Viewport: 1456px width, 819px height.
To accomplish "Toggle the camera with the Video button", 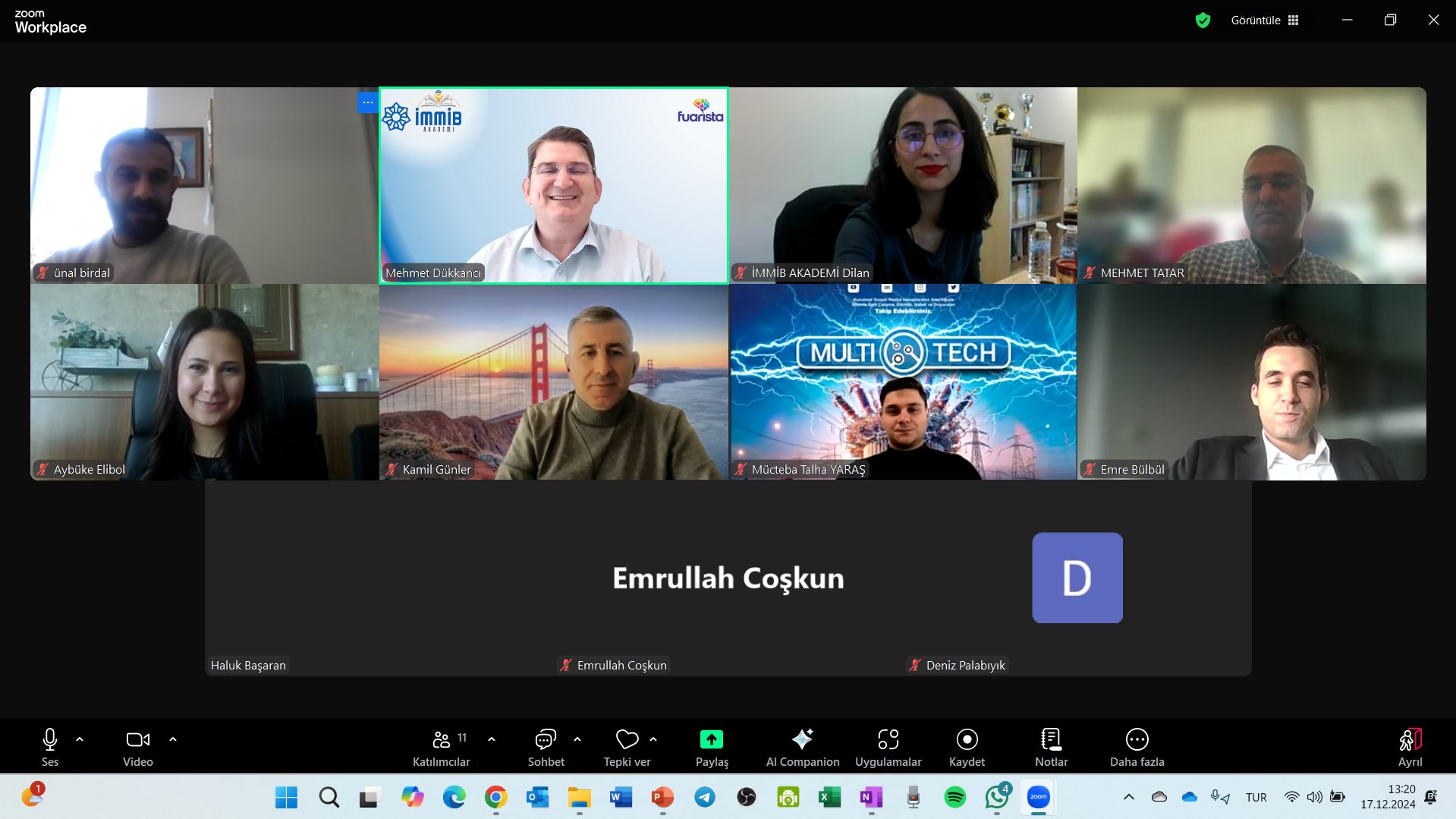I will [138, 748].
